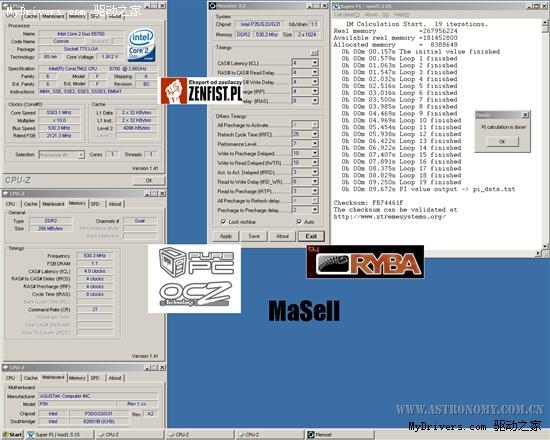The width and height of the screenshot is (550, 440).
Task: Click title icon of CPU-Z Memory window
Action: pyautogui.click(x=5, y=193)
